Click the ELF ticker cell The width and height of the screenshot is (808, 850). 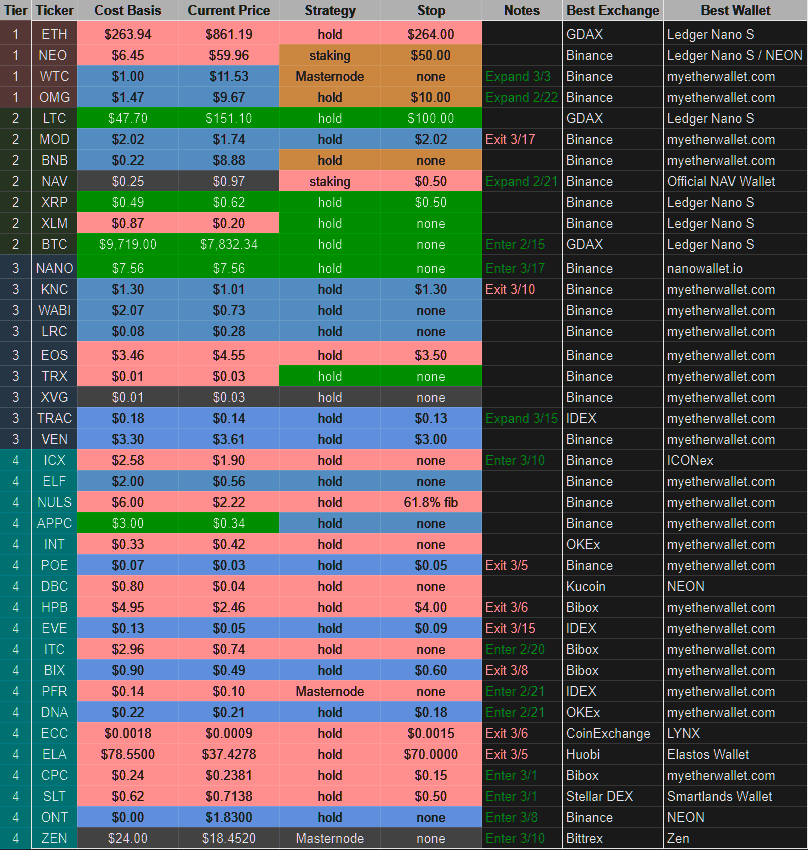[x=54, y=481]
